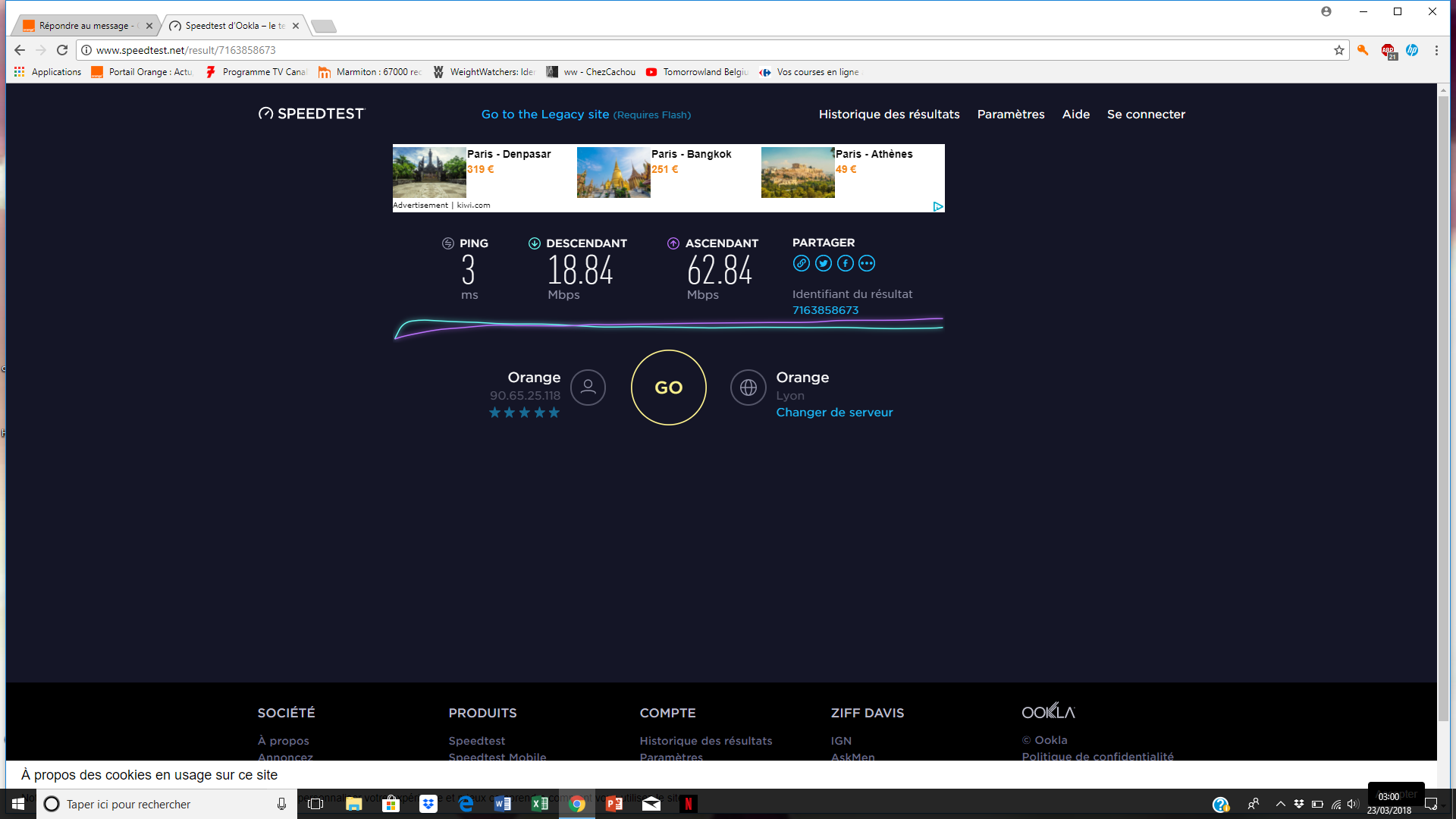The height and width of the screenshot is (819, 1456).
Task: Click "Changer de serveur"
Action: click(834, 412)
